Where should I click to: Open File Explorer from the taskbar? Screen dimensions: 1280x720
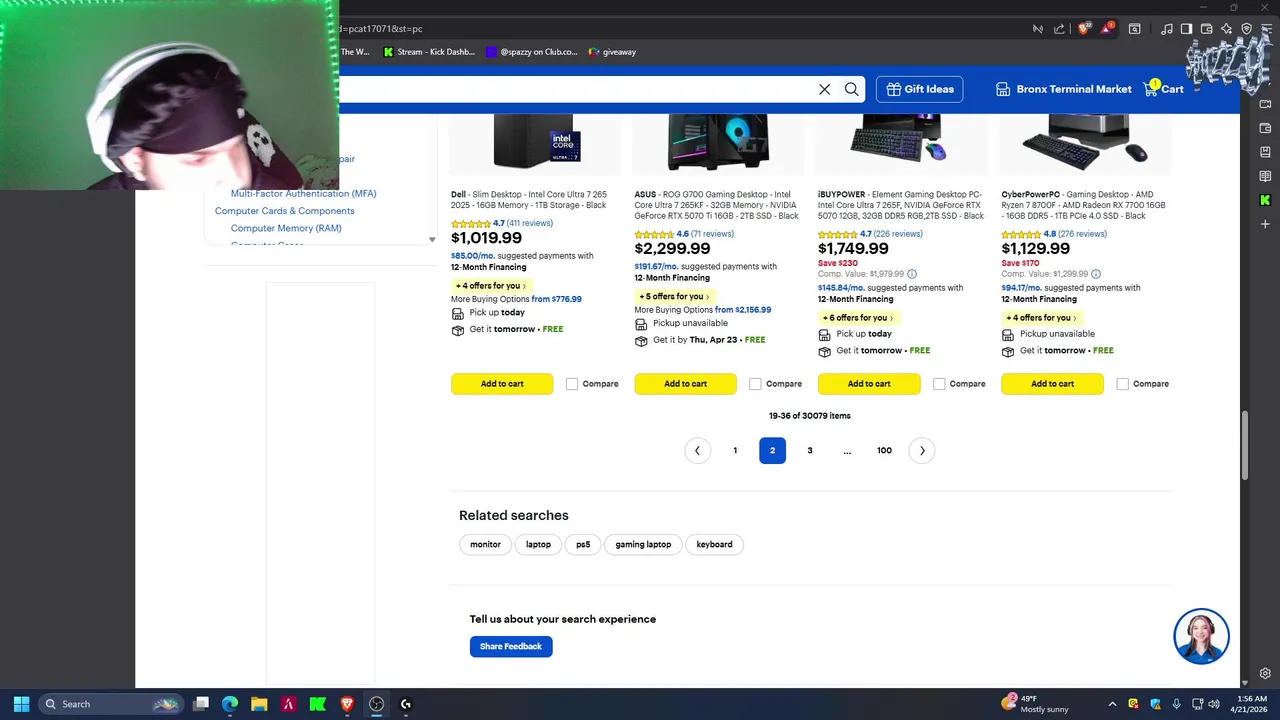[x=259, y=704]
